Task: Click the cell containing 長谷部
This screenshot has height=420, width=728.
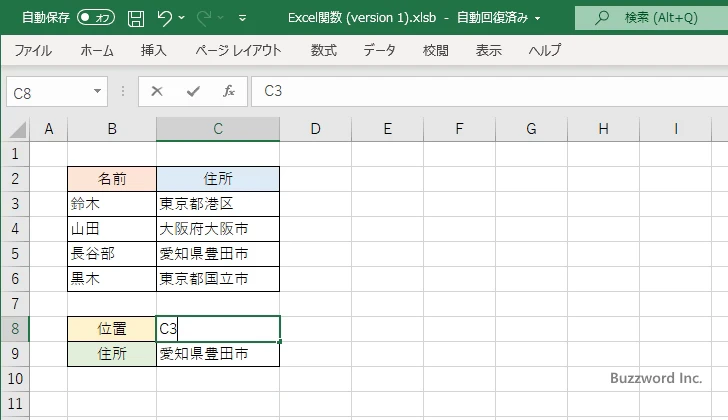Action: click(x=112, y=254)
